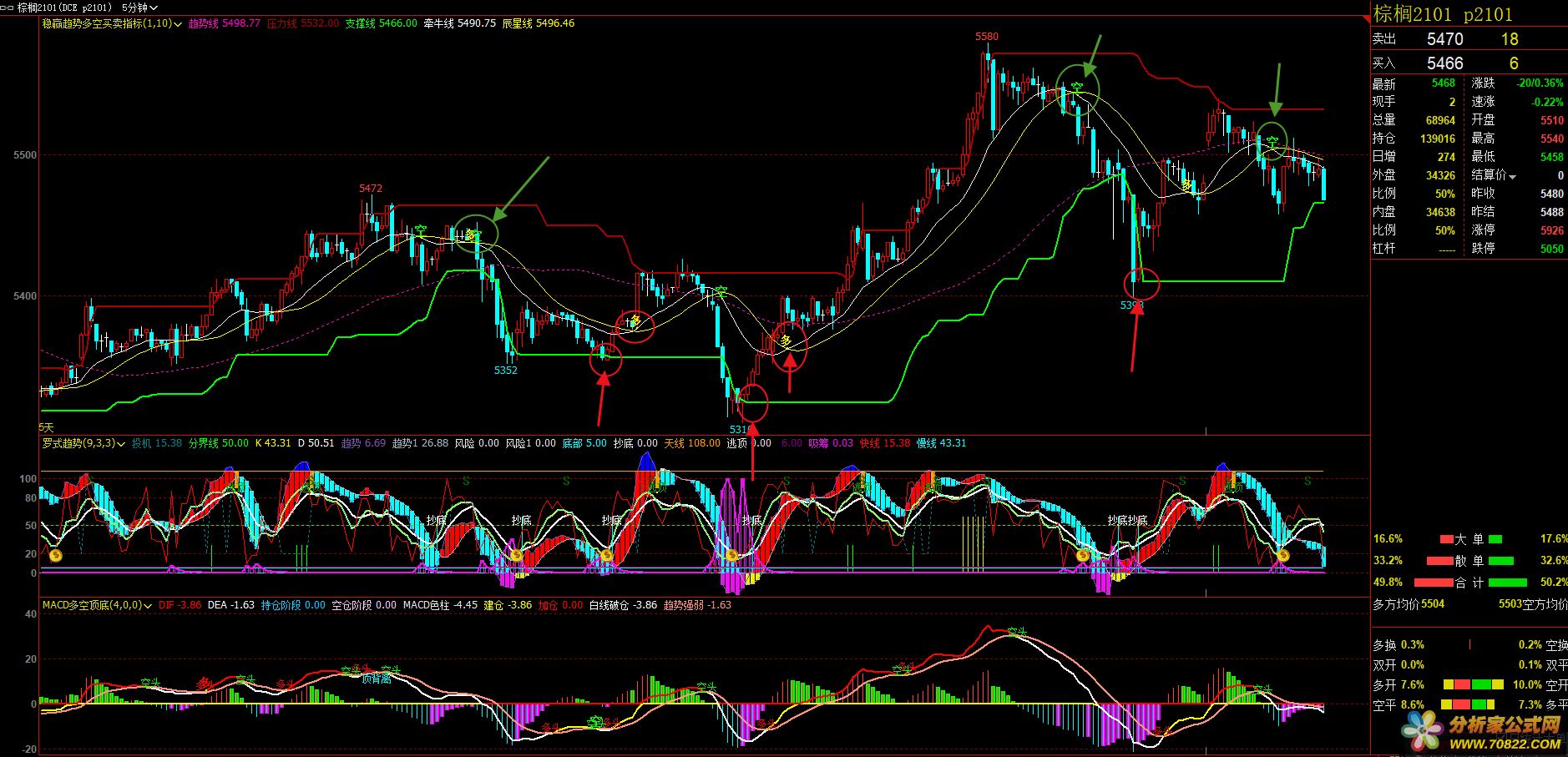1568x757 pixels.
Task: Click the 涨停 limit price 5926
Action: pos(1552,230)
